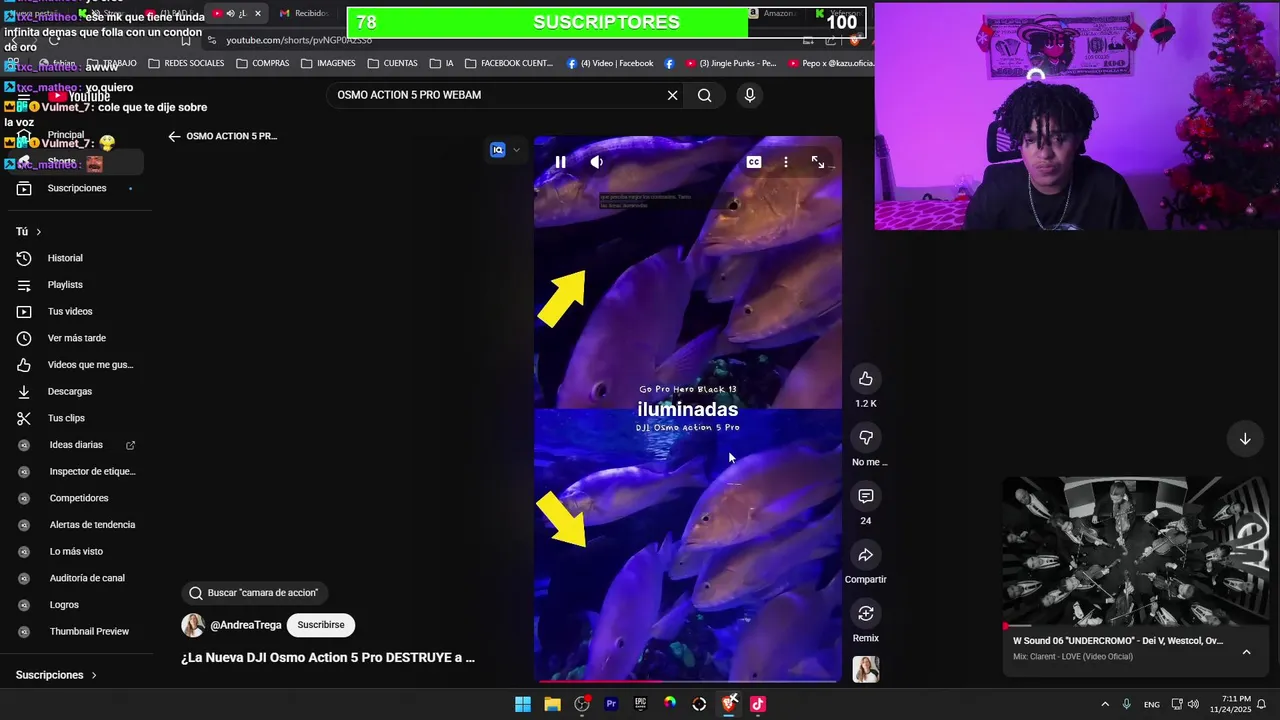Open Ver más tarde list
The height and width of the screenshot is (720, 1280).
click(76, 338)
